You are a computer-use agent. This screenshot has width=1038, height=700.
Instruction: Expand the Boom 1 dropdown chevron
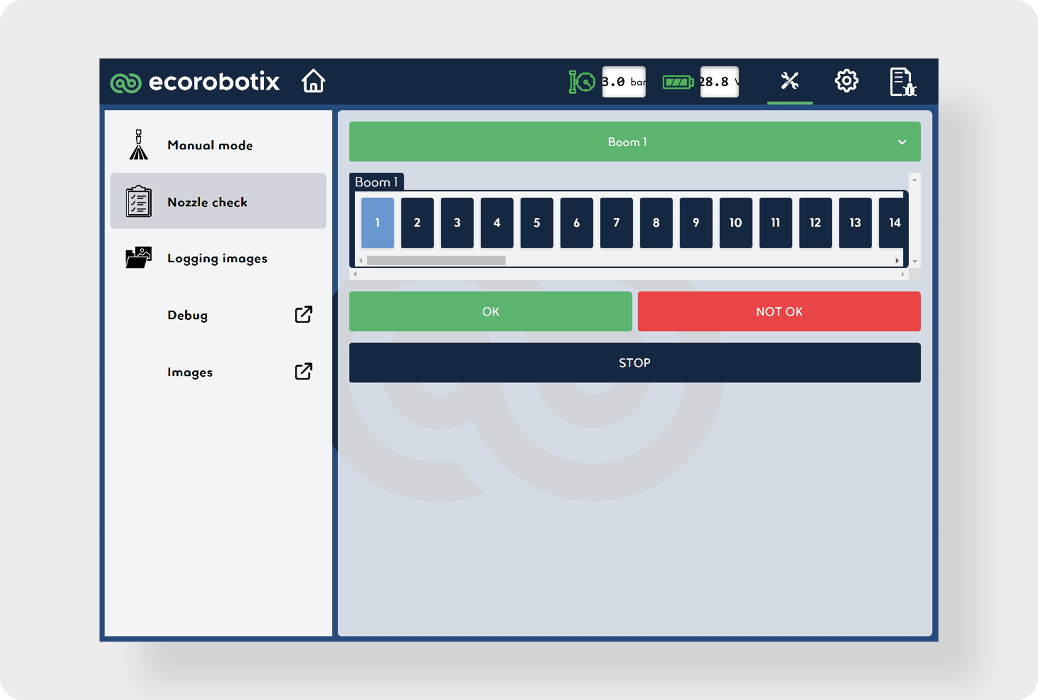(x=902, y=142)
